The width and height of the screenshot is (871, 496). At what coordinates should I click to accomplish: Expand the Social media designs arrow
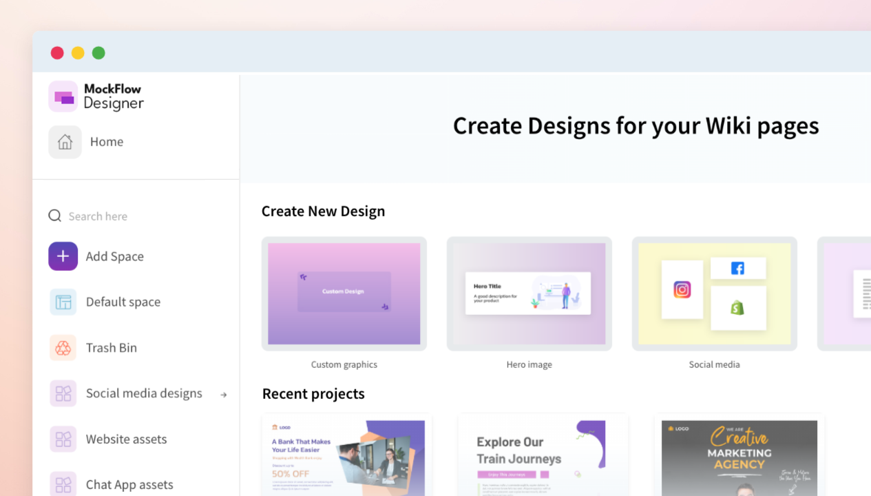point(224,395)
